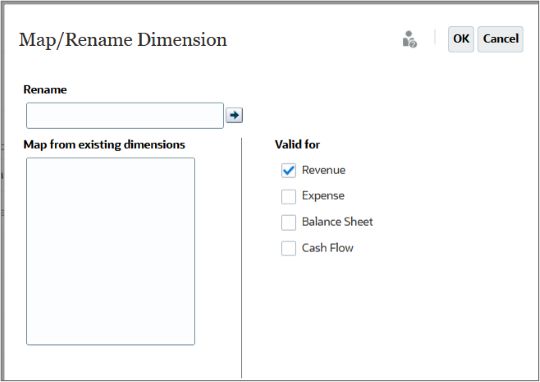The image size is (540, 382).
Task: Click the Map from existing dimensions list box
Action: pos(110,251)
